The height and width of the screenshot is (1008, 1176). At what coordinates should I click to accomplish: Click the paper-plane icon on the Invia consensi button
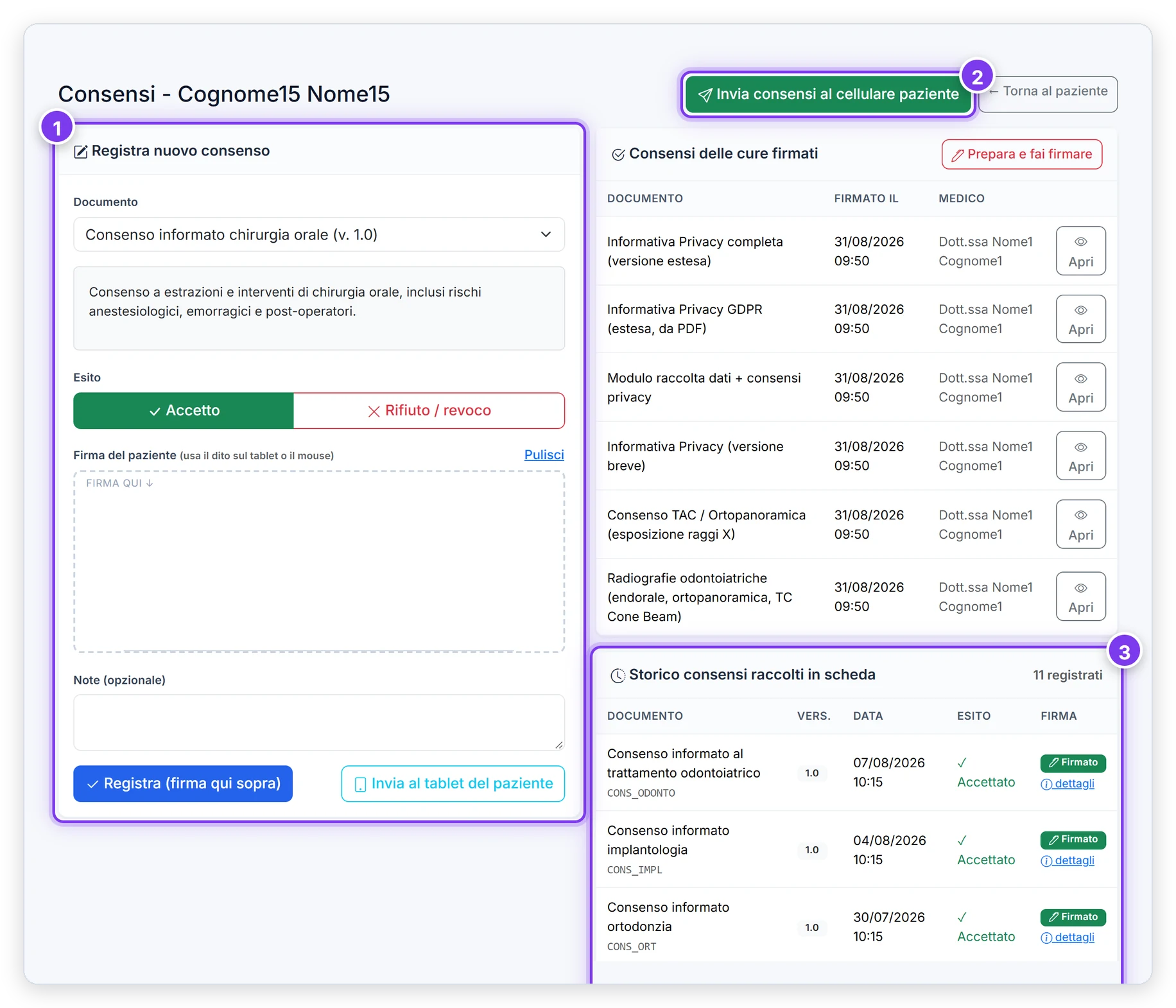(705, 95)
